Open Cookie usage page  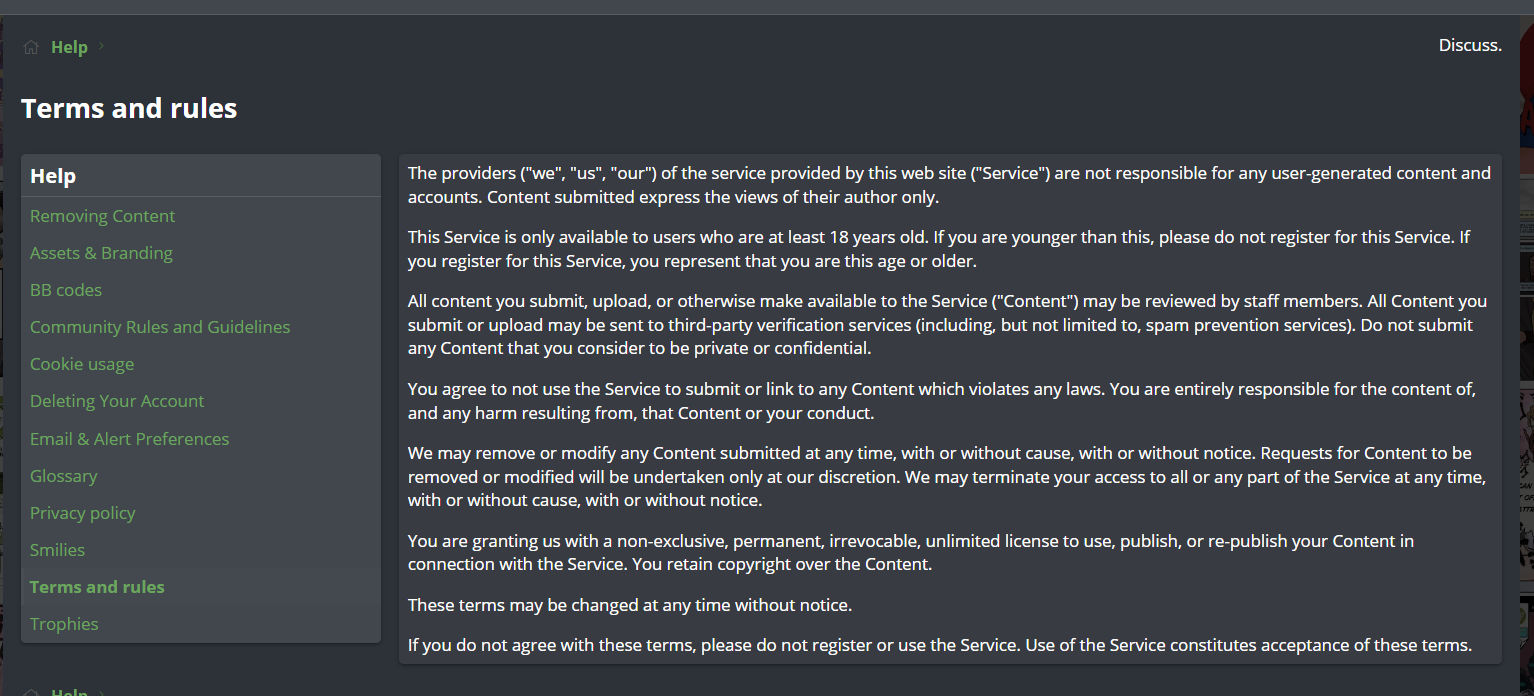point(82,364)
